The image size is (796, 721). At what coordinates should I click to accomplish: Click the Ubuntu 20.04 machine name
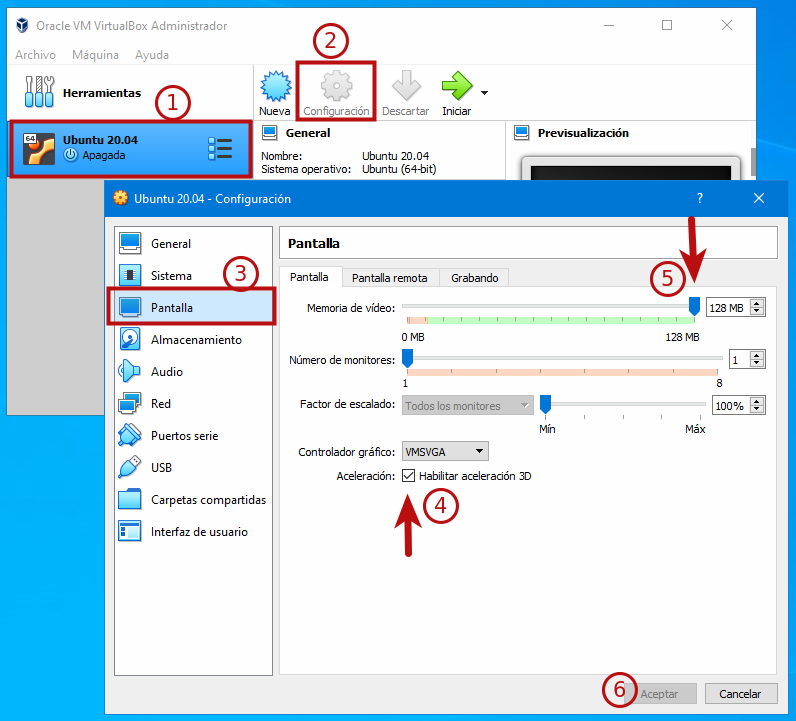101,140
